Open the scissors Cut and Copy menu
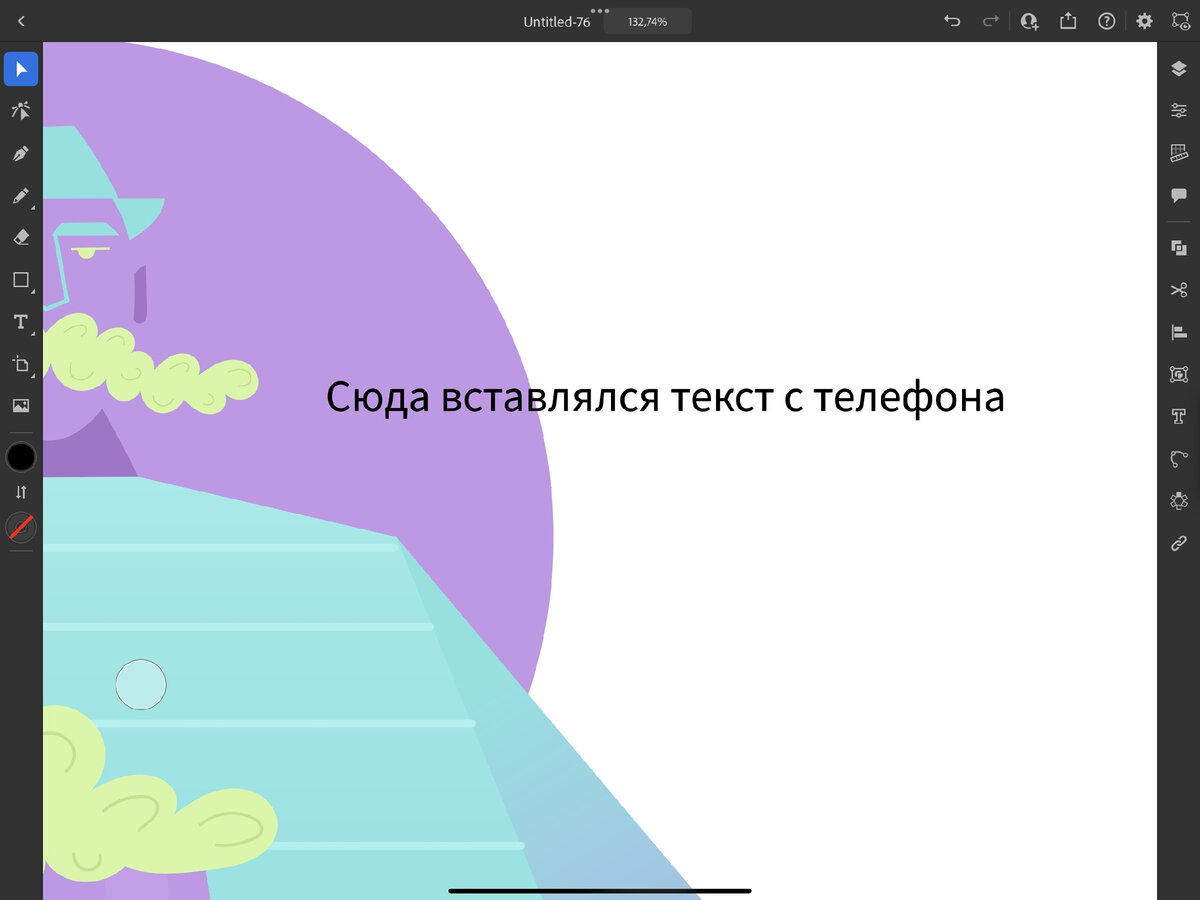The width and height of the screenshot is (1200, 900). [x=1179, y=290]
